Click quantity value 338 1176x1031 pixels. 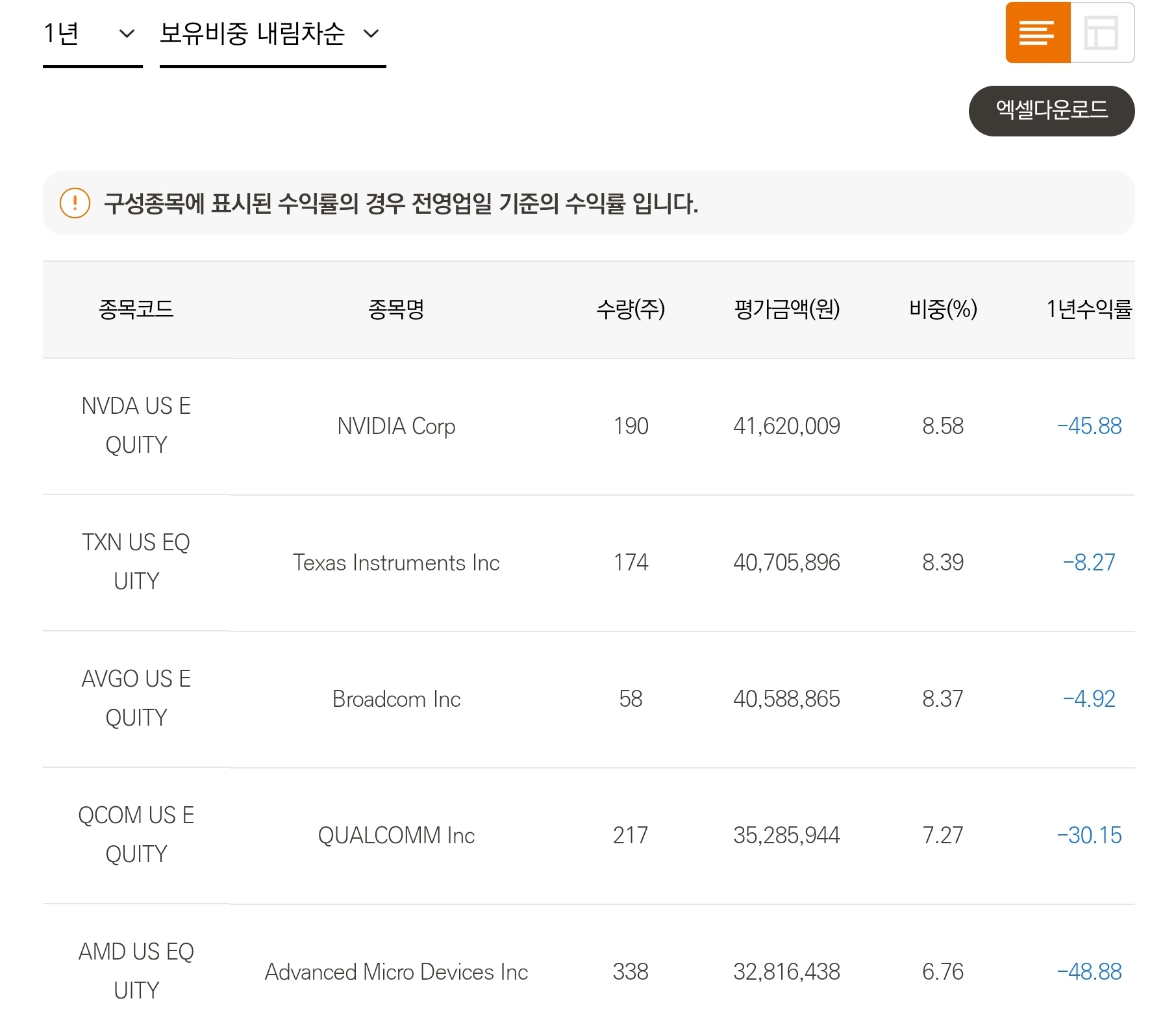coord(631,972)
